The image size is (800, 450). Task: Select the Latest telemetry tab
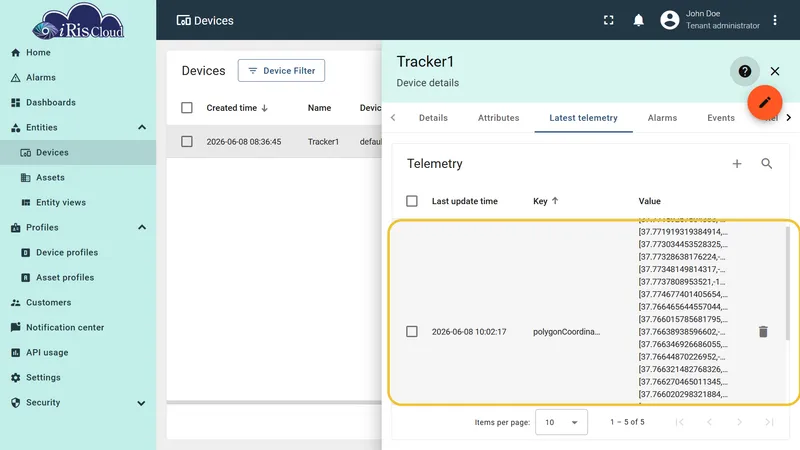click(583, 118)
